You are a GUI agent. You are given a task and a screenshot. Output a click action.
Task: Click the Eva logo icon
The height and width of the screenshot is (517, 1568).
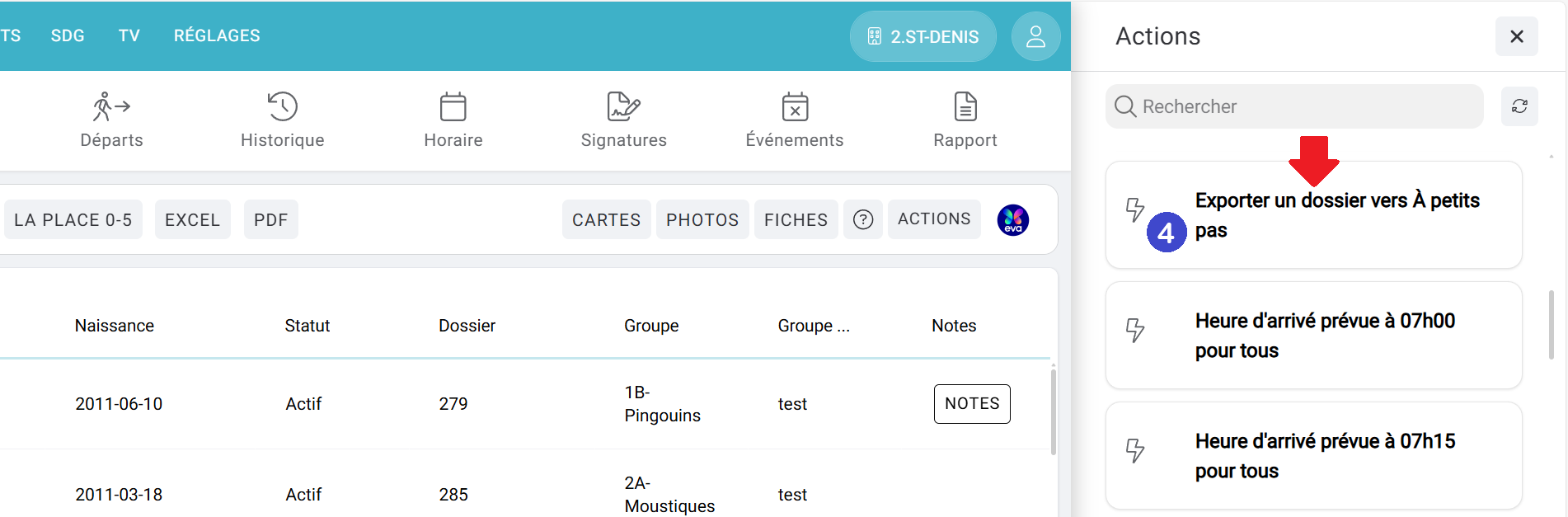pyautogui.click(x=1012, y=220)
